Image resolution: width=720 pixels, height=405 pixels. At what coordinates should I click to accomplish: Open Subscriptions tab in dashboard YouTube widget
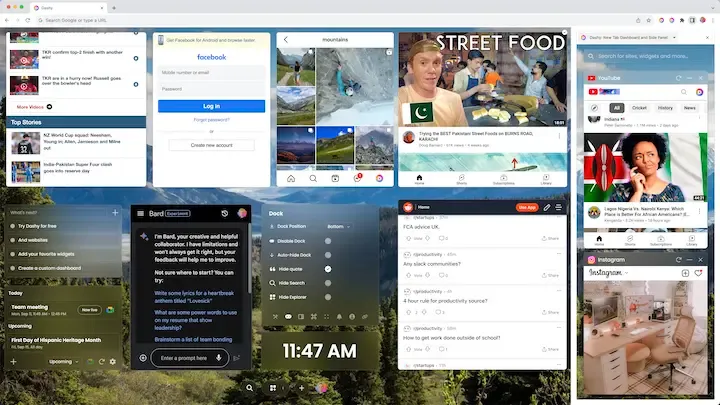pos(504,180)
